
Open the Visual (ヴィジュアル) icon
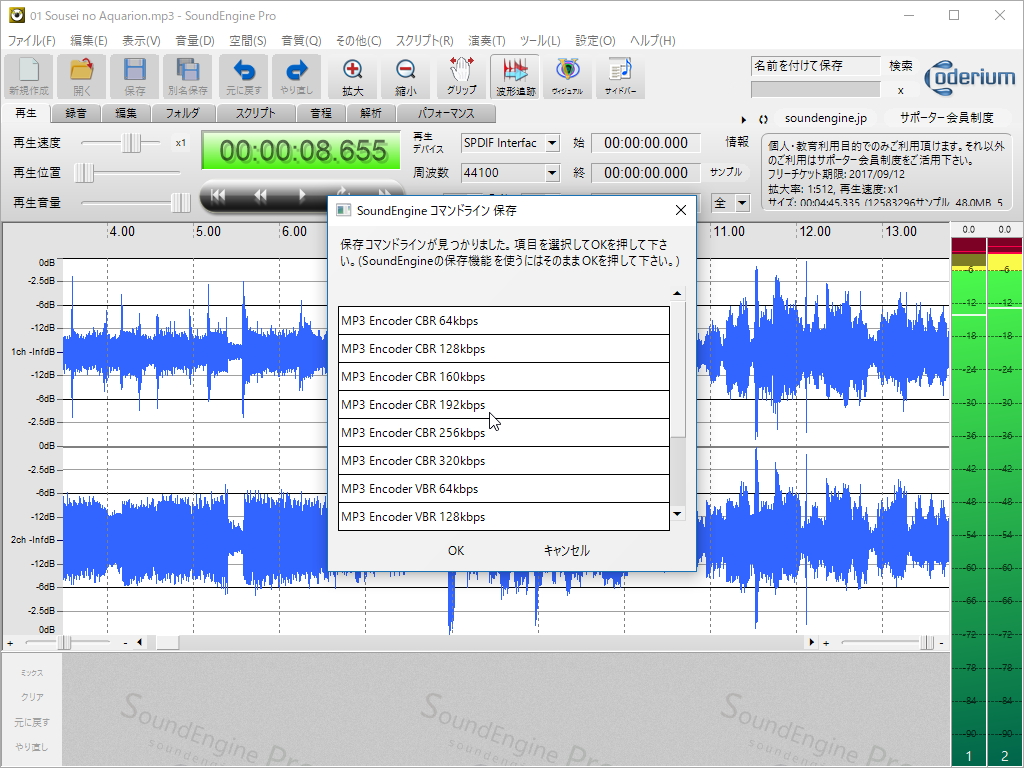coord(568,76)
